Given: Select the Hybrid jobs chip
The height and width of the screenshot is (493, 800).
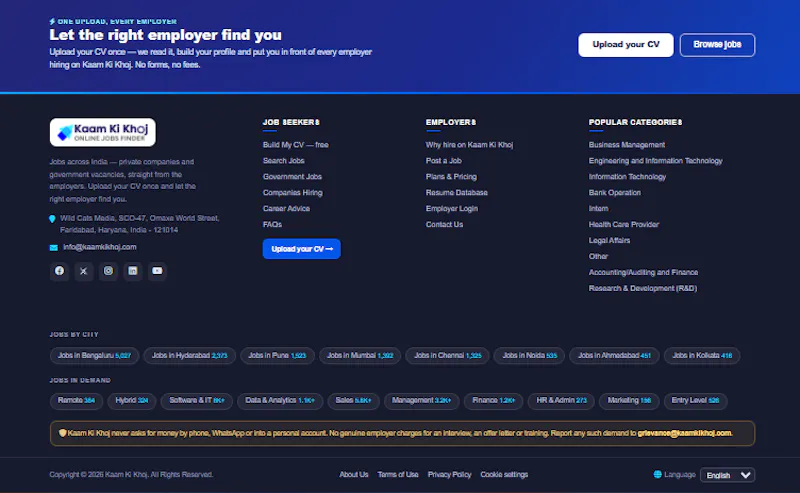Looking at the screenshot, I should 132,401.
